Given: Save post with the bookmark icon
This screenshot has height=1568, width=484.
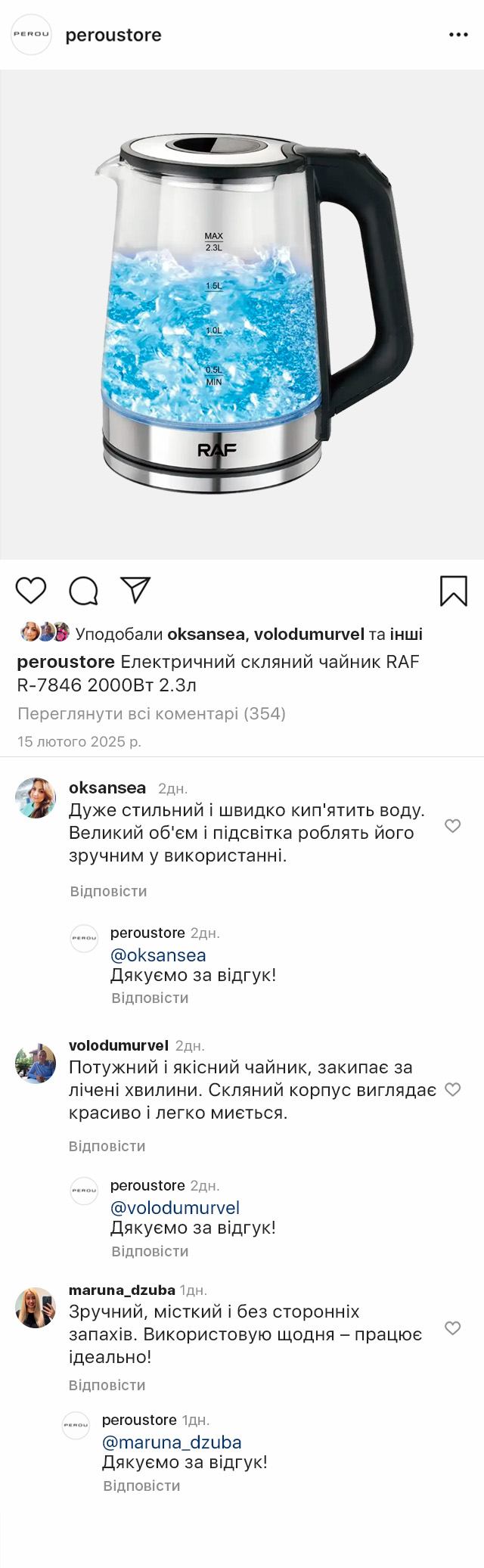Looking at the screenshot, I should [453, 591].
